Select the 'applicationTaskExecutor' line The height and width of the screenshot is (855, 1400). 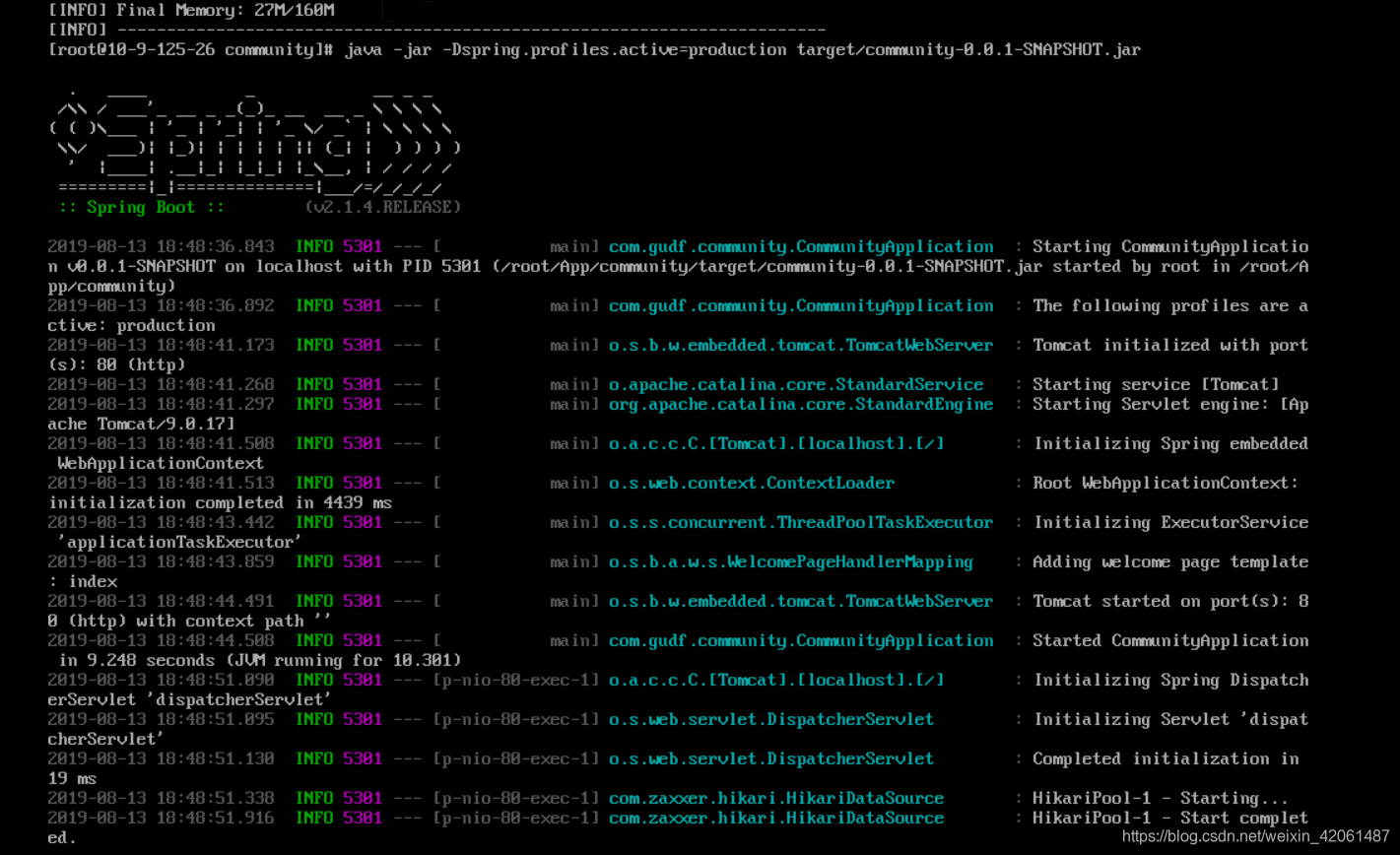coord(180,543)
